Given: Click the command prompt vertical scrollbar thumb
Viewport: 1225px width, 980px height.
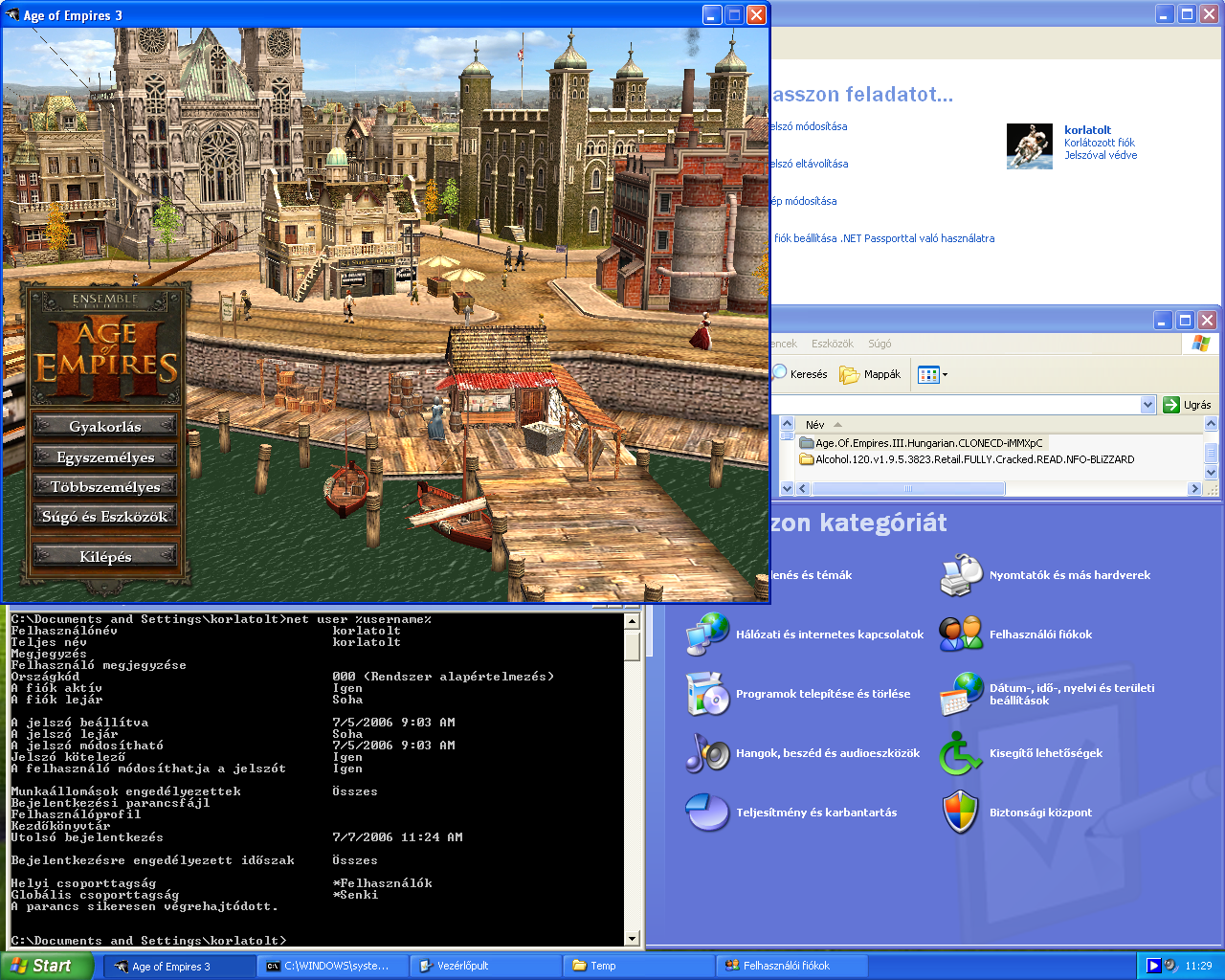Looking at the screenshot, I should [x=632, y=645].
